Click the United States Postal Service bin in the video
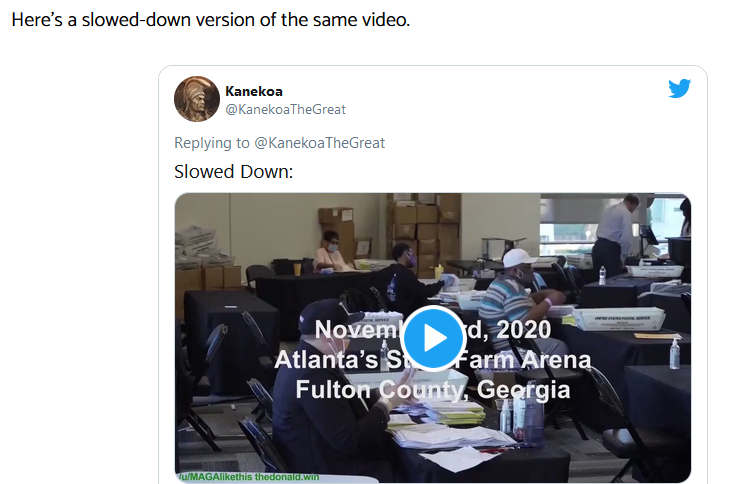 click(x=618, y=319)
